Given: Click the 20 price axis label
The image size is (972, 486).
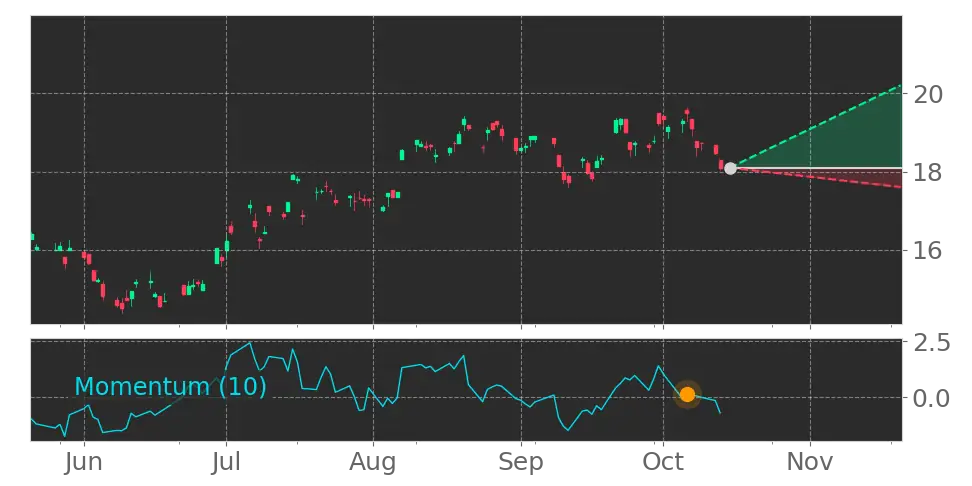Looking at the screenshot, I should coord(927,94).
